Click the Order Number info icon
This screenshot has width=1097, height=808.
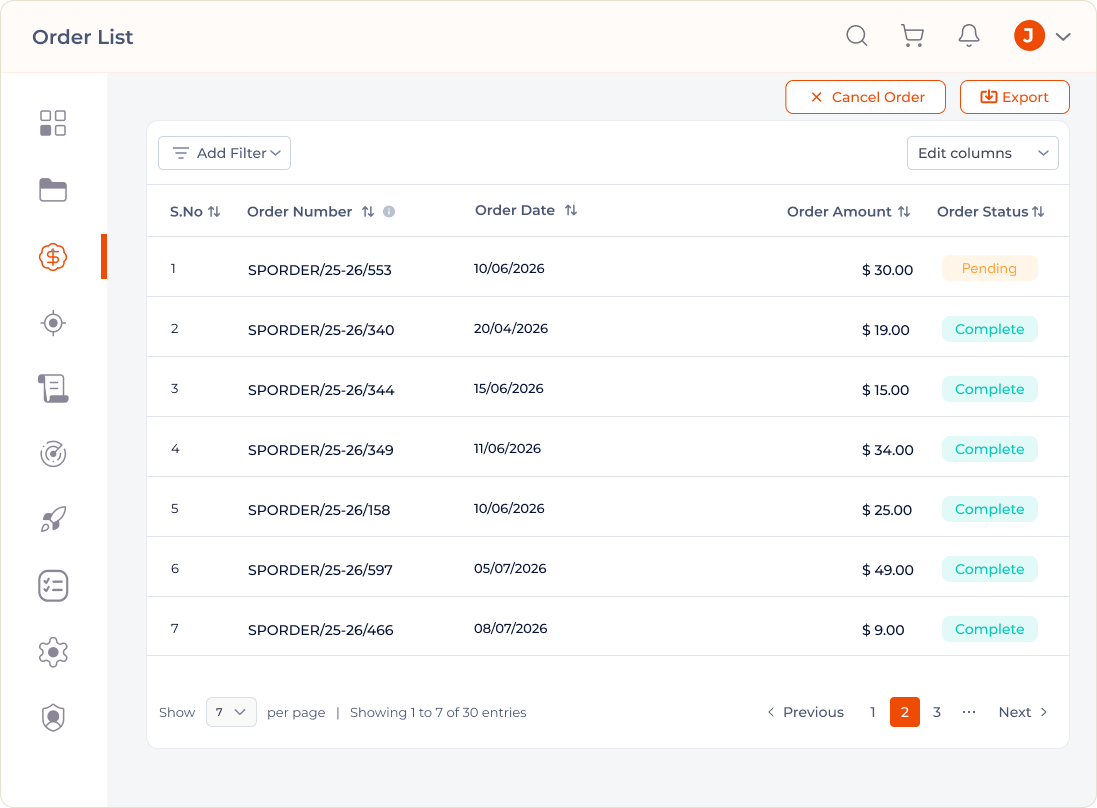(x=389, y=211)
